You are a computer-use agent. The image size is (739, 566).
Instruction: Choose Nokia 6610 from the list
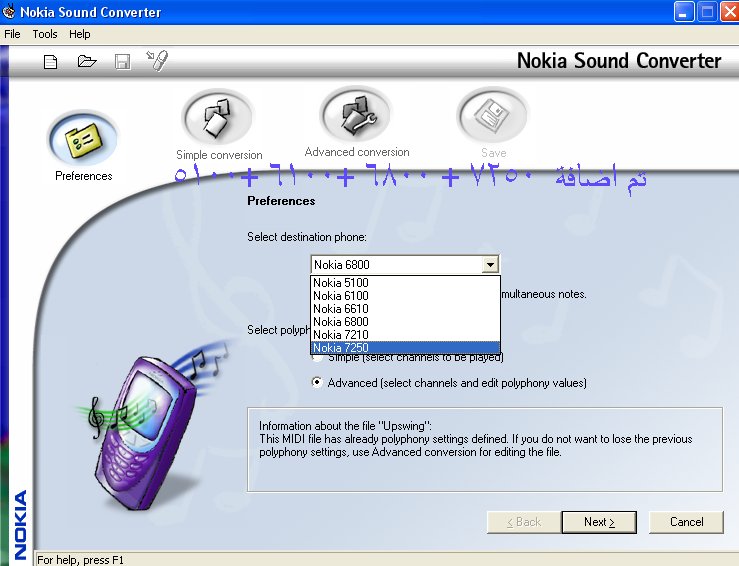[405, 309]
